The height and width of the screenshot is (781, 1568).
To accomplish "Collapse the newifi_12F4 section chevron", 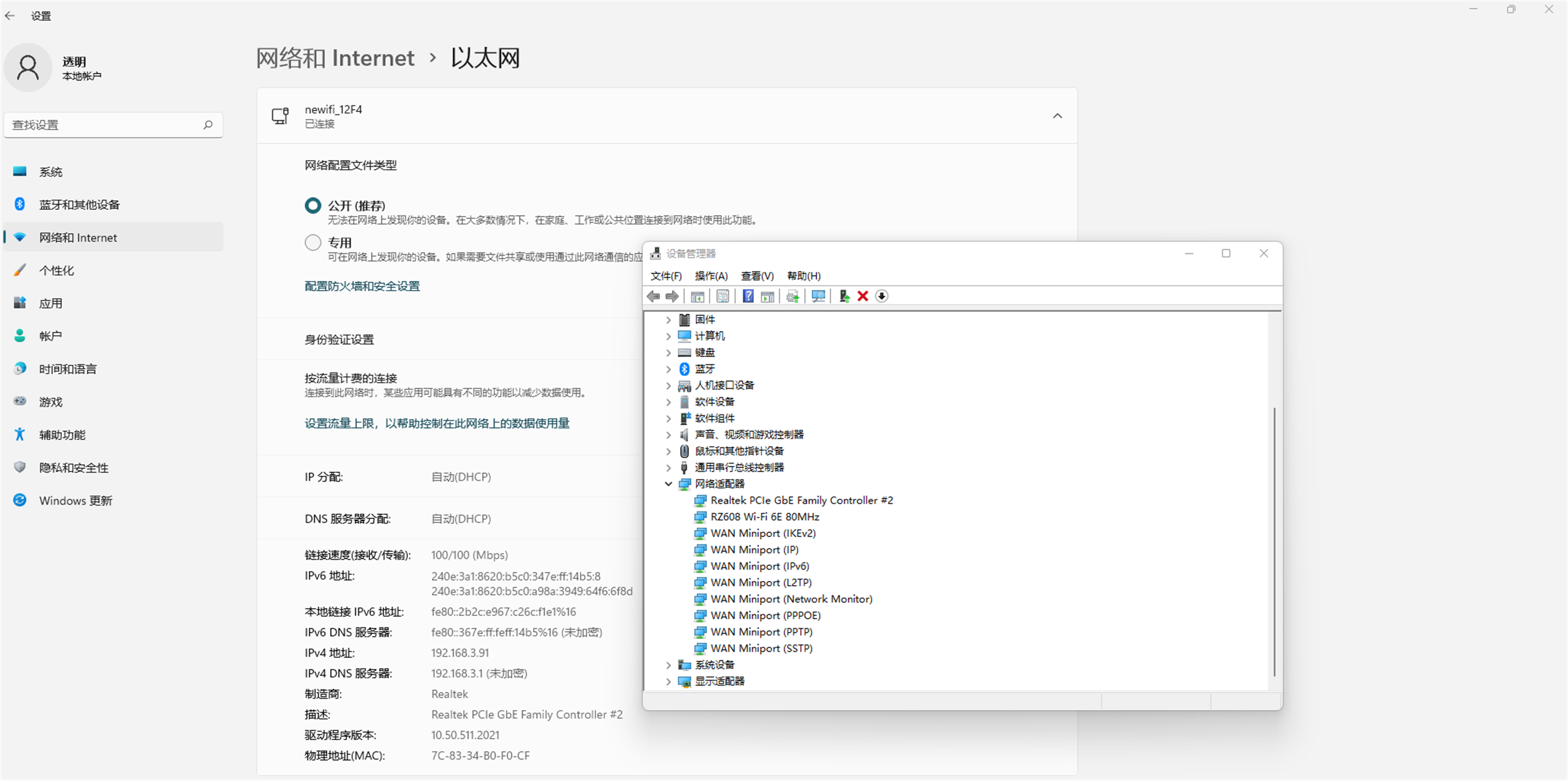I will [x=1058, y=116].
